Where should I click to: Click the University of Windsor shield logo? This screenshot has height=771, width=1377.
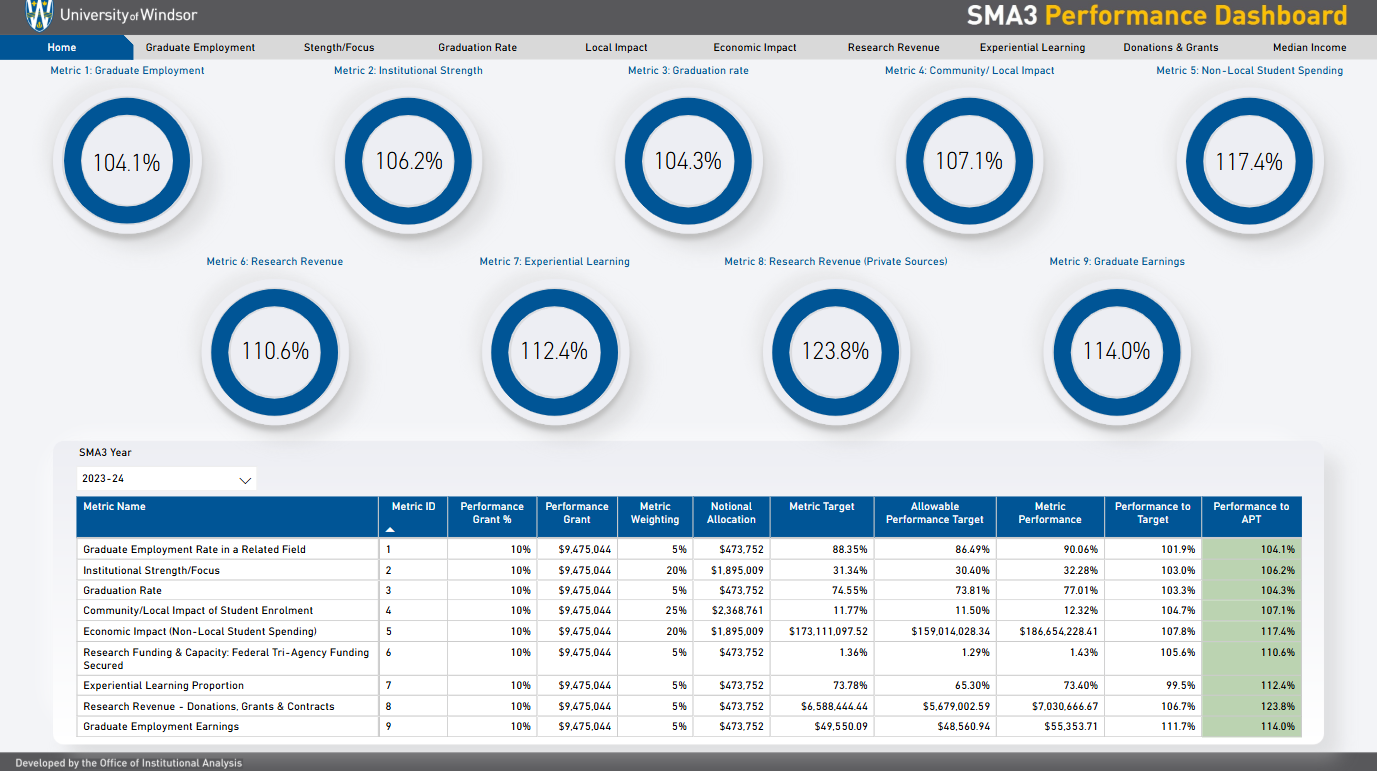(x=37, y=15)
